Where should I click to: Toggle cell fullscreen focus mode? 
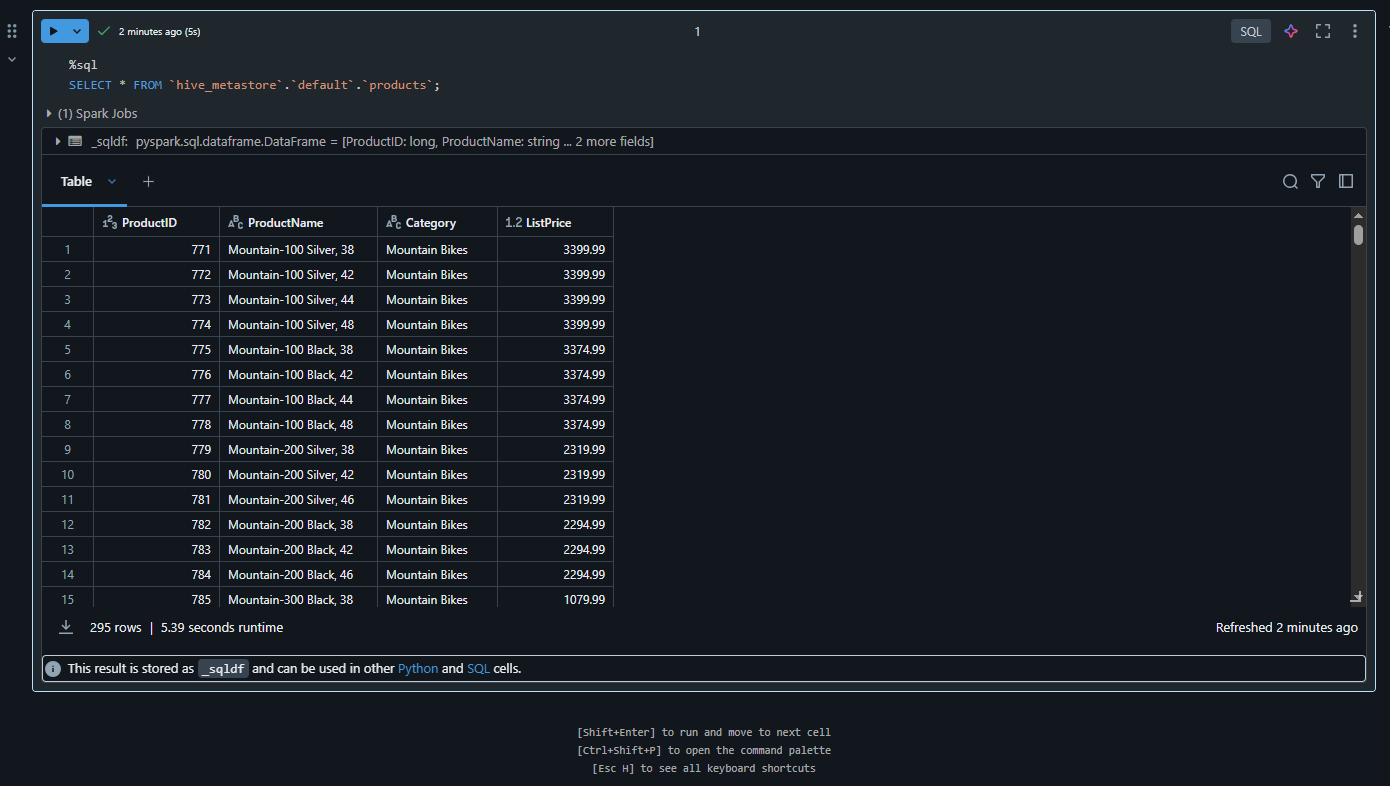coord(1323,31)
